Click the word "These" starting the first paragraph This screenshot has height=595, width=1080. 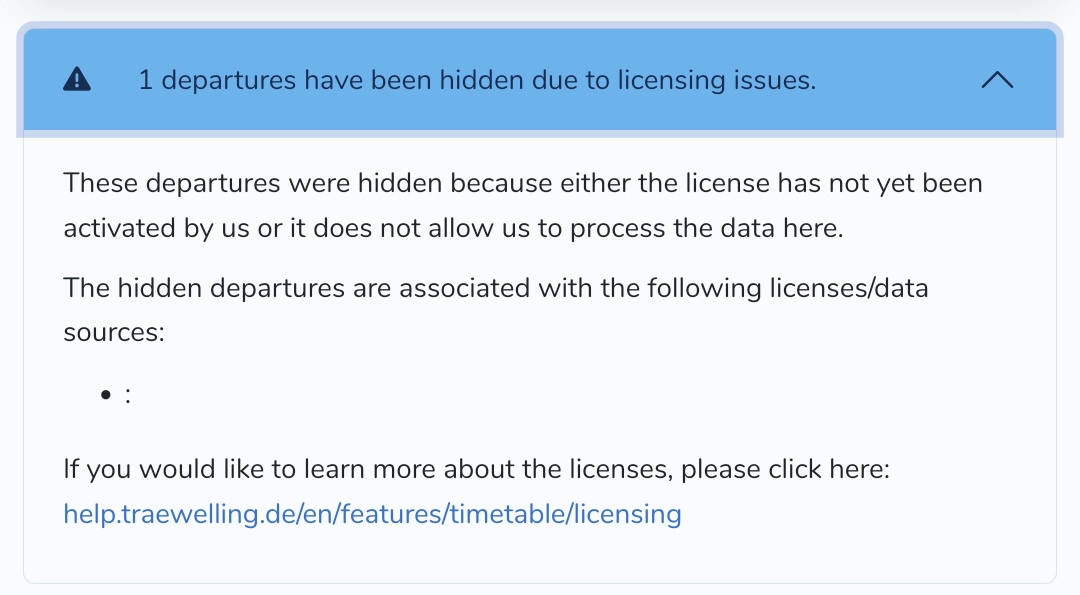(x=100, y=184)
